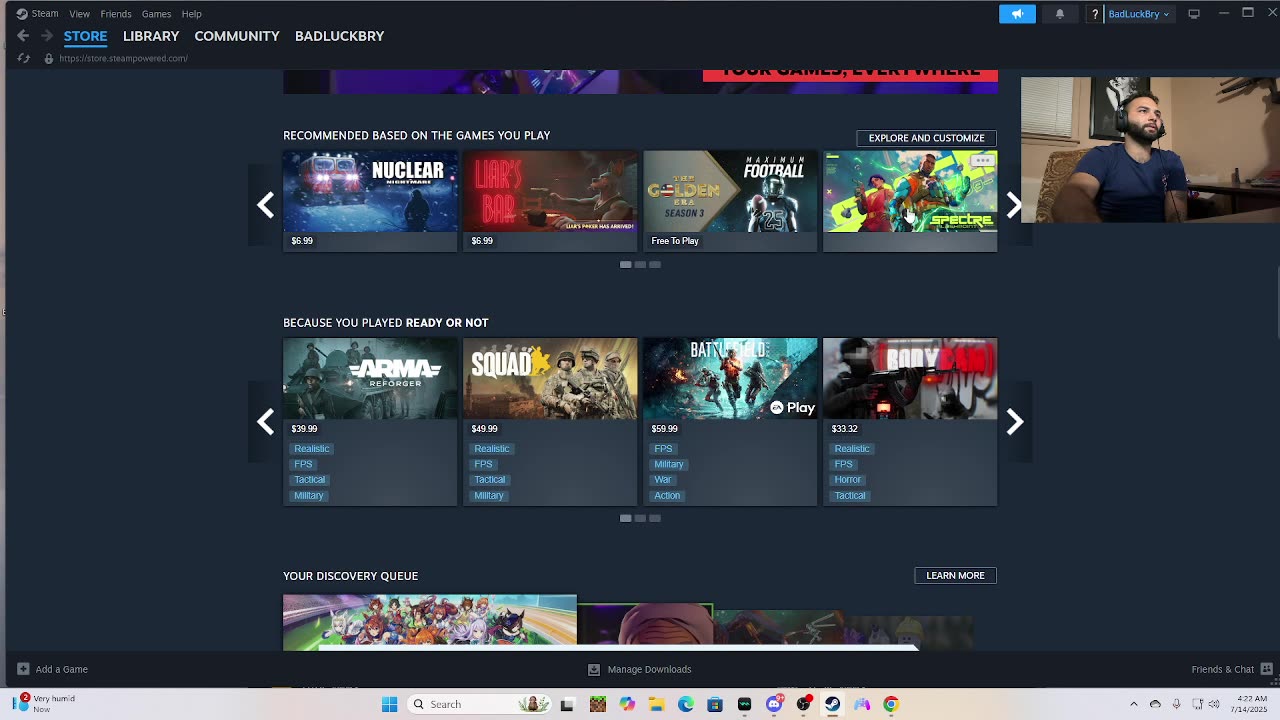Open the Squad game card
Image resolution: width=1280 pixels, height=720 pixels.
pos(550,422)
